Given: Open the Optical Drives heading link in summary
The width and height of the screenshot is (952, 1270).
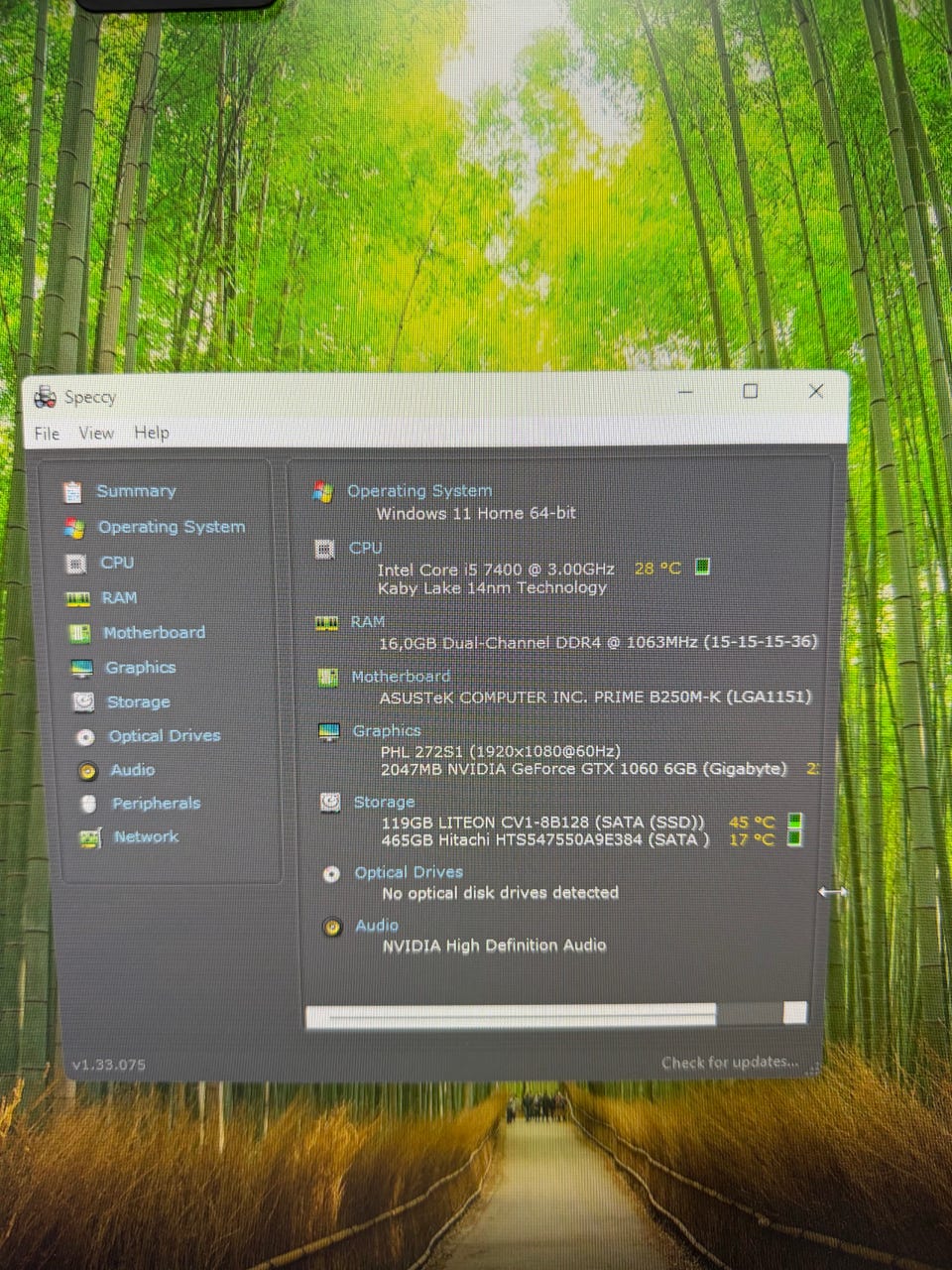Looking at the screenshot, I should (409, 872).
